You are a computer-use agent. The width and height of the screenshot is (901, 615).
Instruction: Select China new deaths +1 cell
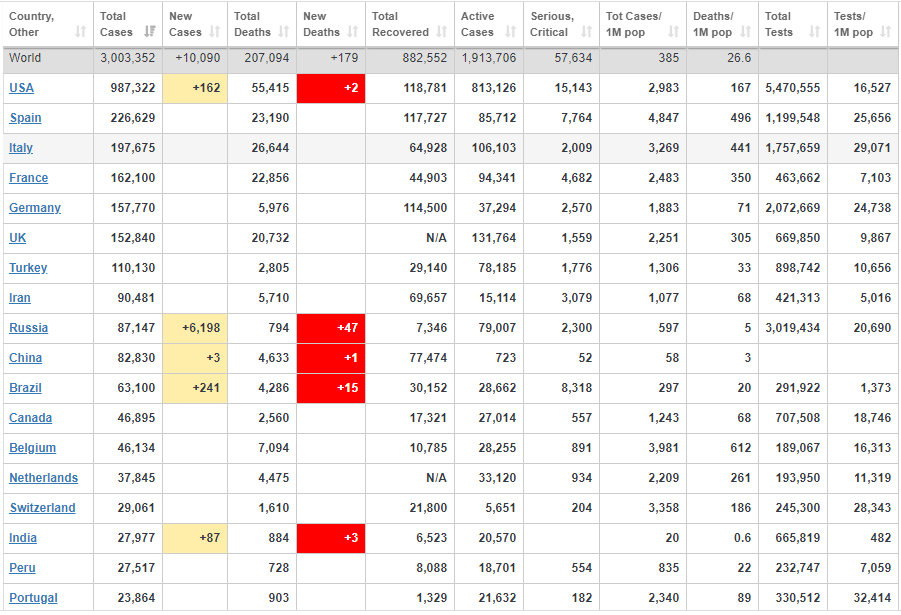331,358
